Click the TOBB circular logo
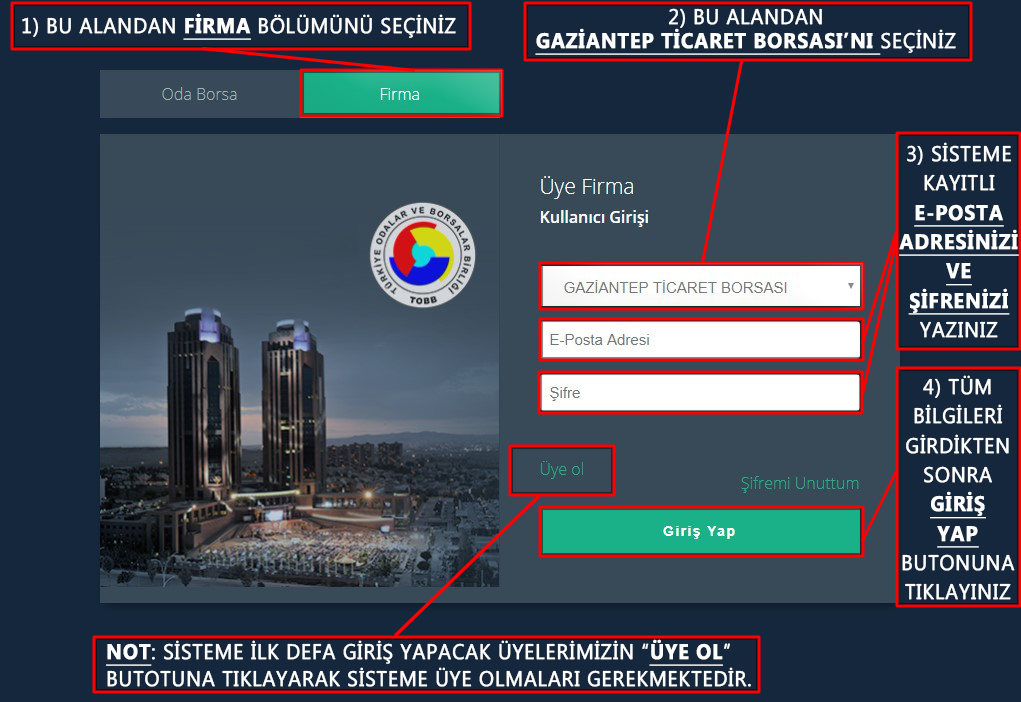The height and width of the screenshot is (702, 1021). (x=423, y=255)
